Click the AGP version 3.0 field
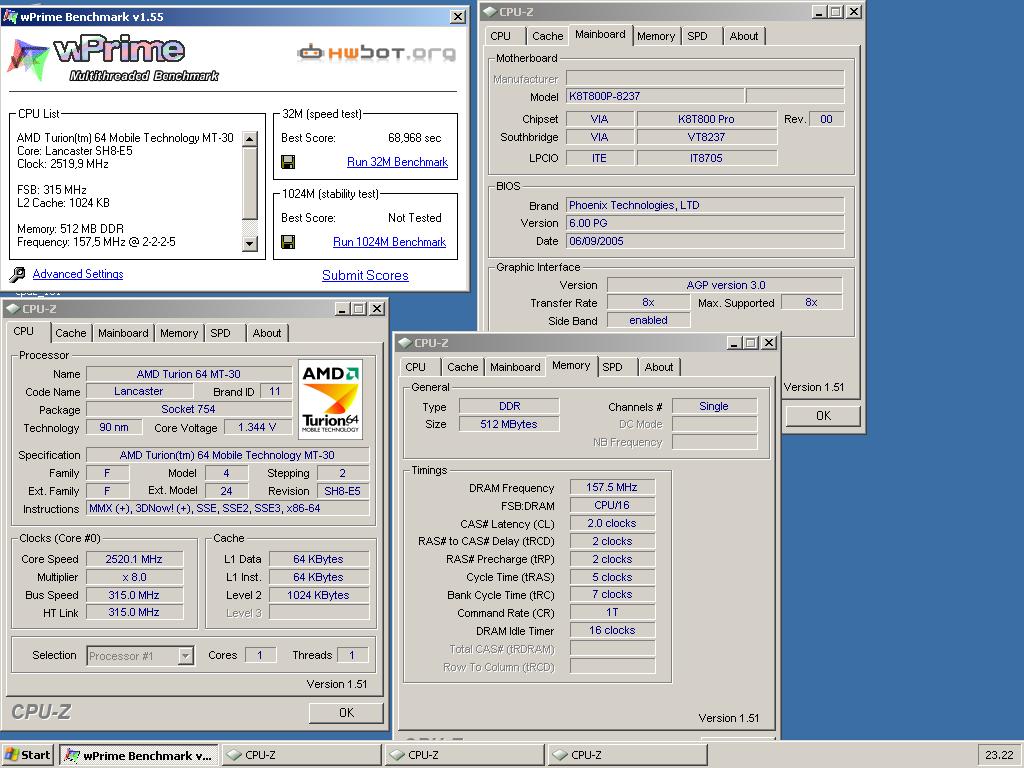Viewport: 1024px width, 768px height. coord(725,285)
